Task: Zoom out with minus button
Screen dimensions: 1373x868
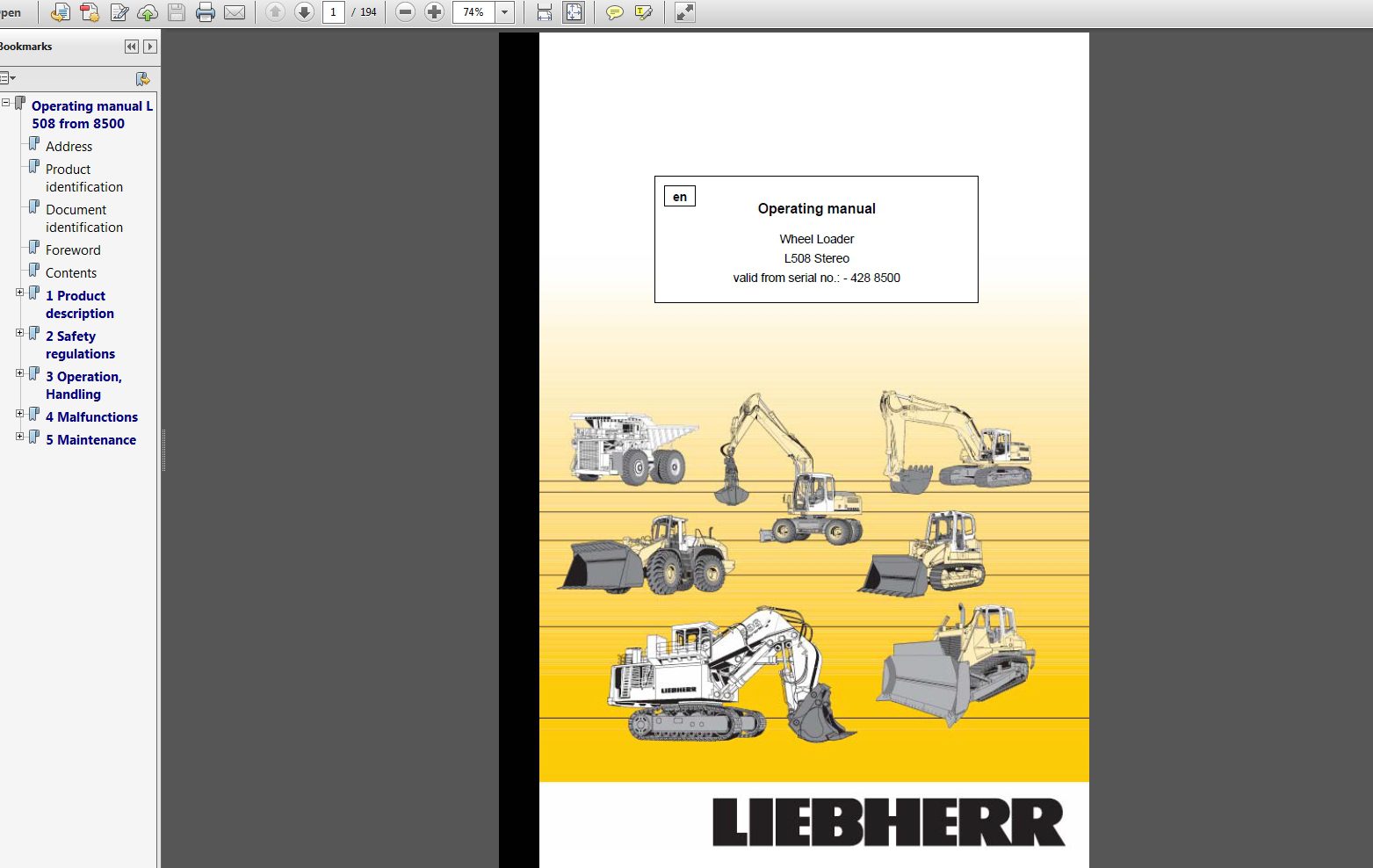Action: click(405, 12)
